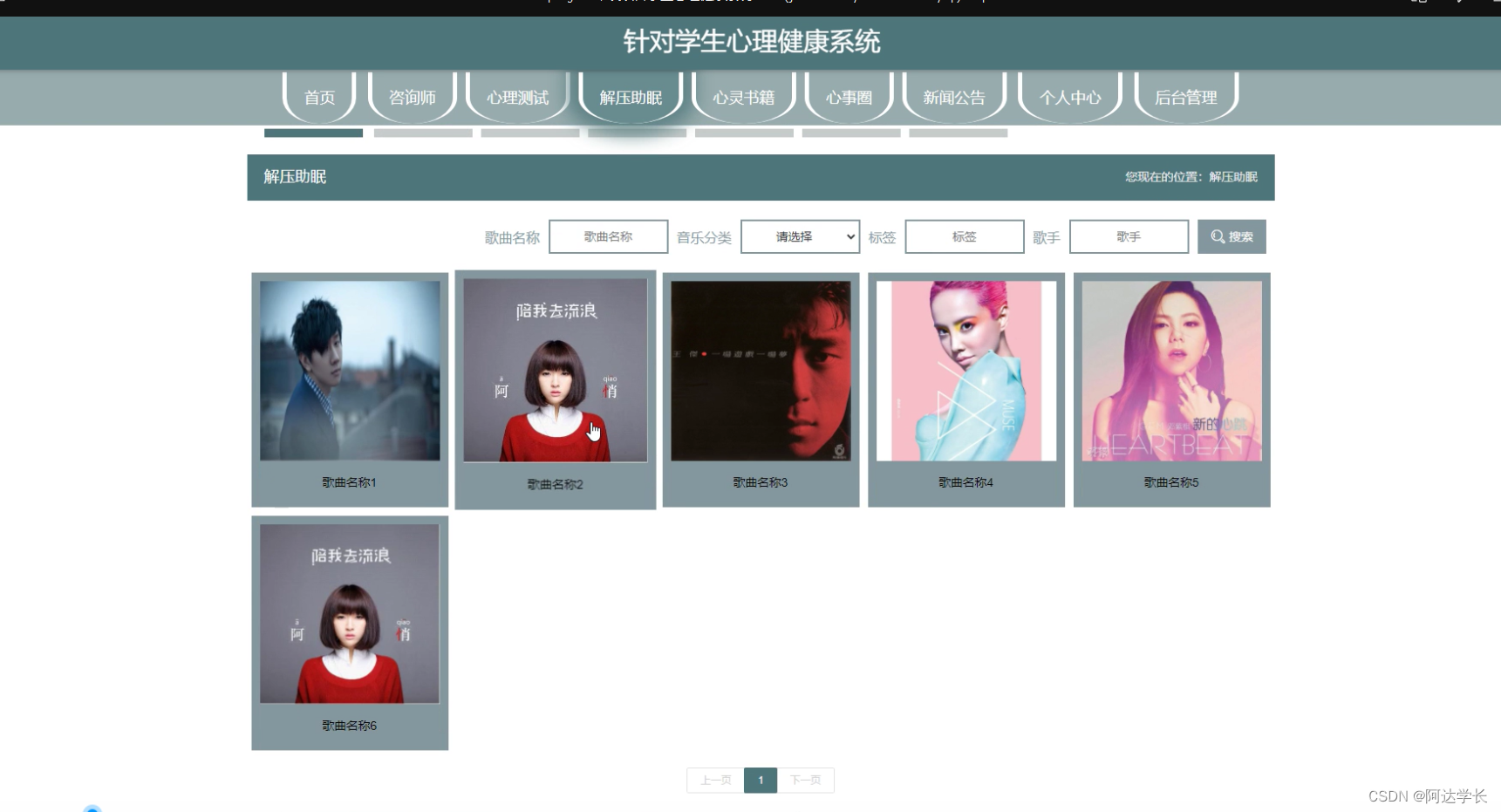The width and height of the screenshot is (1501, 812).
Task: Open the 首页 navigation tab
Action: [x=319, y=97]
